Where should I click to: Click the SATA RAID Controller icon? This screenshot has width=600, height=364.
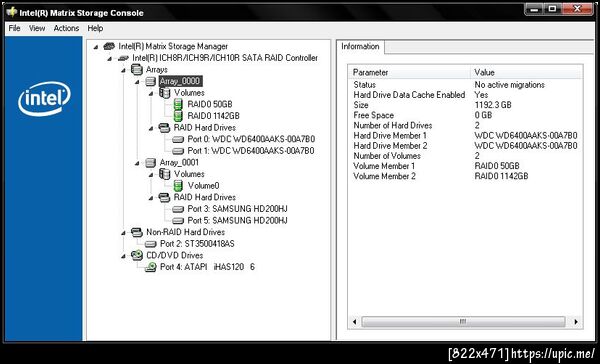point(123,58)
